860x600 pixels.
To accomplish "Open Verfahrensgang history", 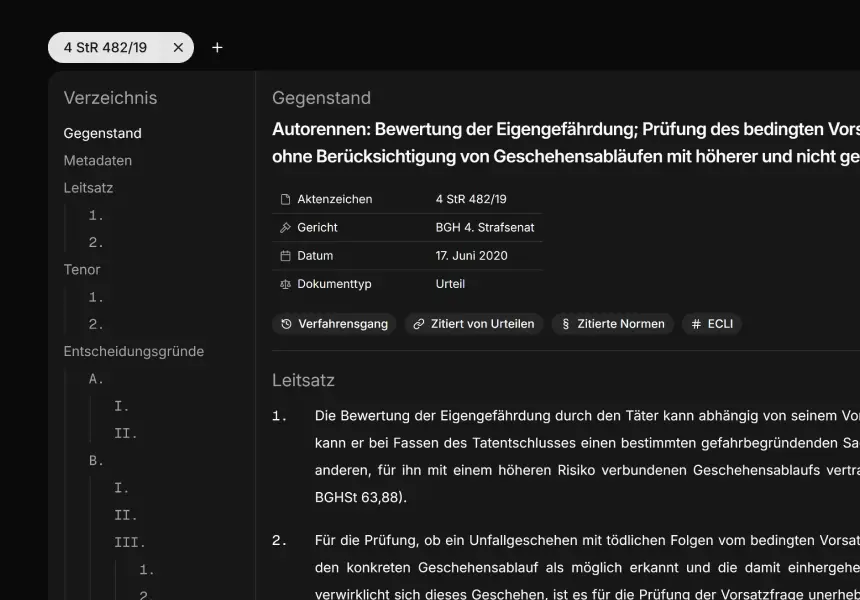I will [334, 324].
